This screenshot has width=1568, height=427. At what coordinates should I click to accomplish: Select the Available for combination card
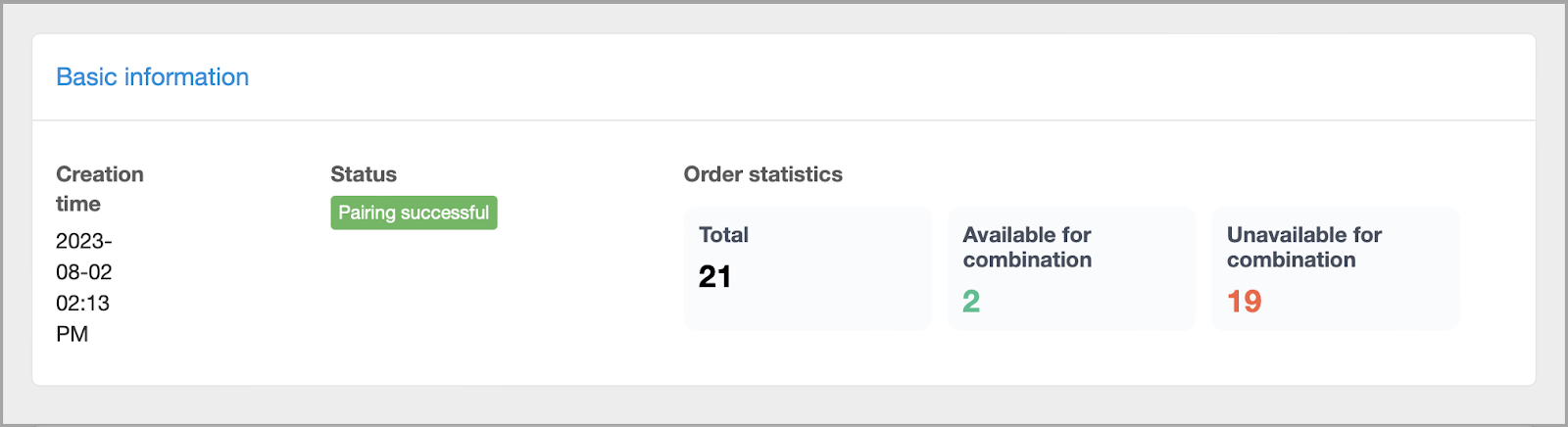[1072, 268]
